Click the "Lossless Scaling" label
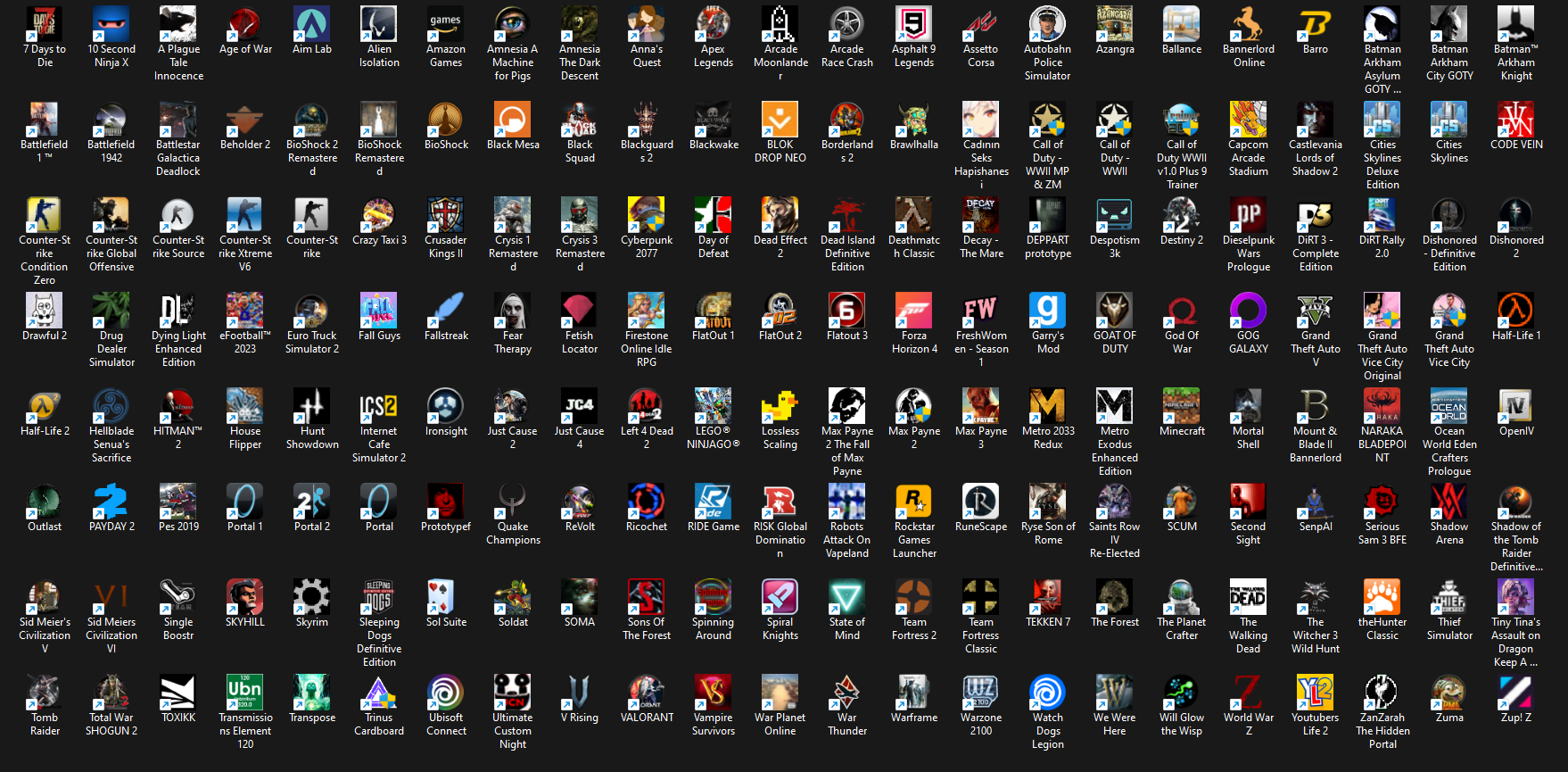The height and width of the screenshot is (772, 1568). click(780, 437)
